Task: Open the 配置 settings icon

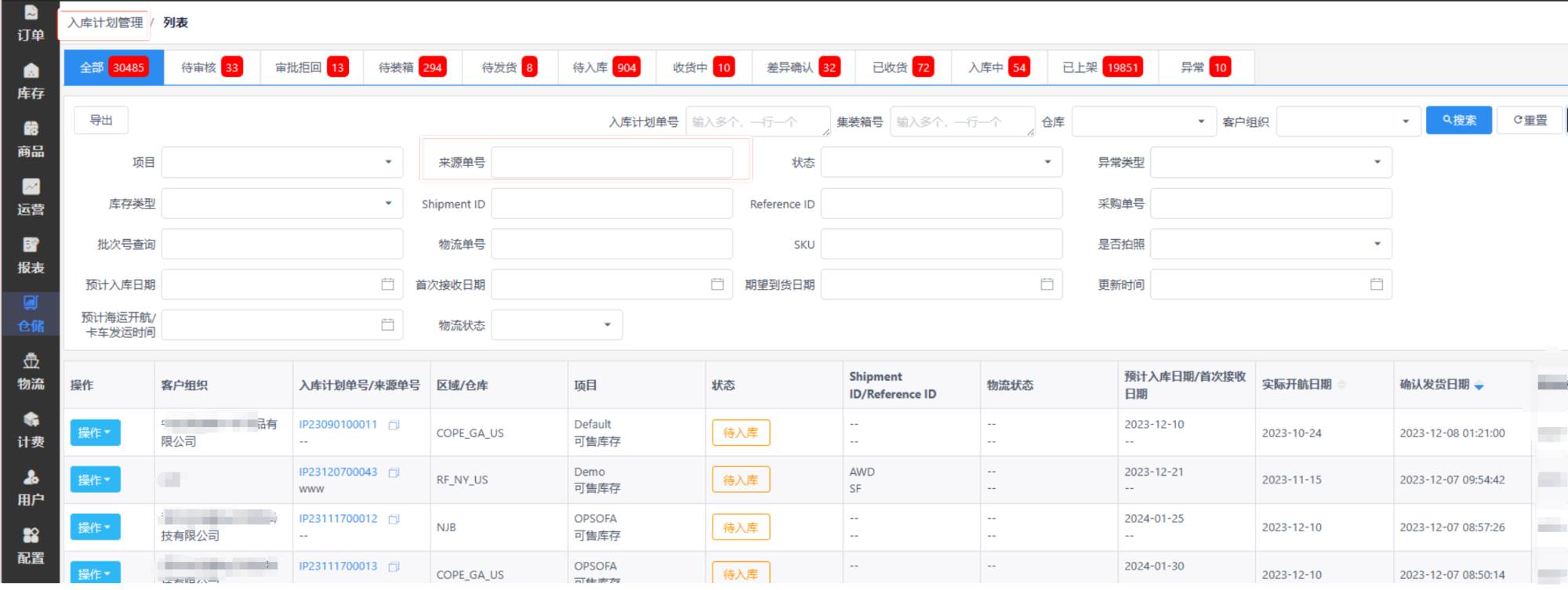Action: coord(31,546)
